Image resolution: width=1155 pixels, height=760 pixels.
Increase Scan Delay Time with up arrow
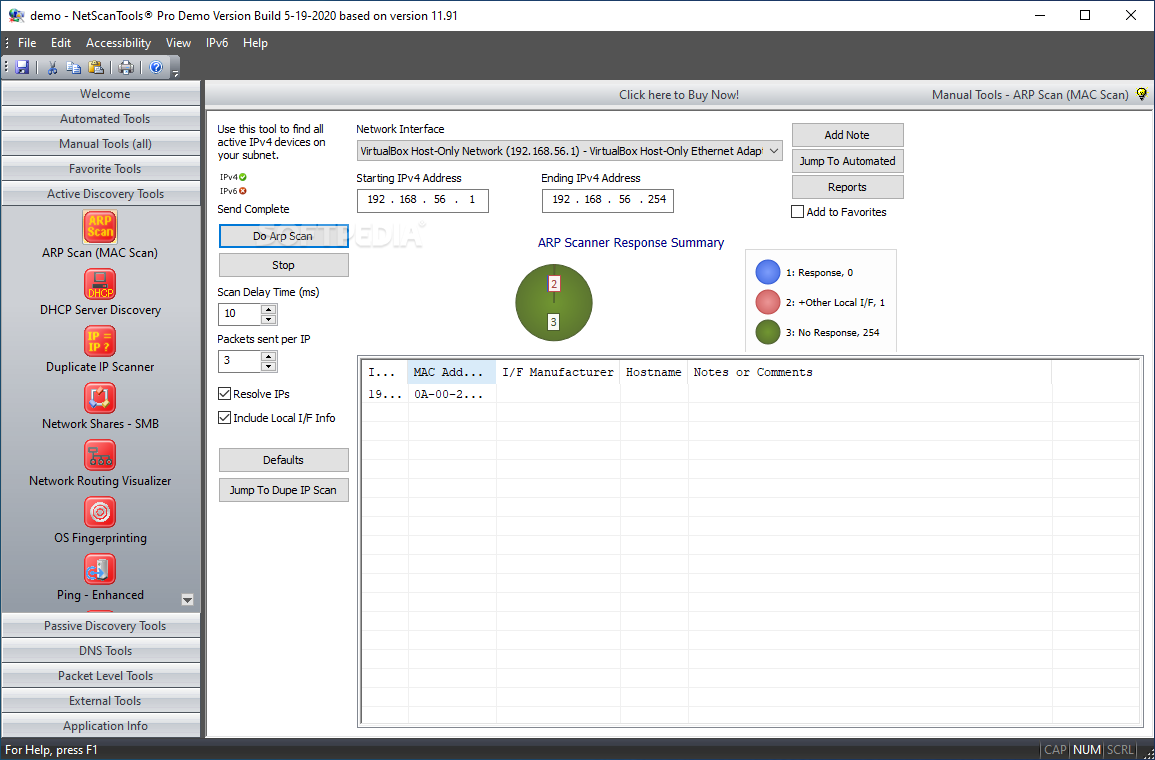[269, 310]
